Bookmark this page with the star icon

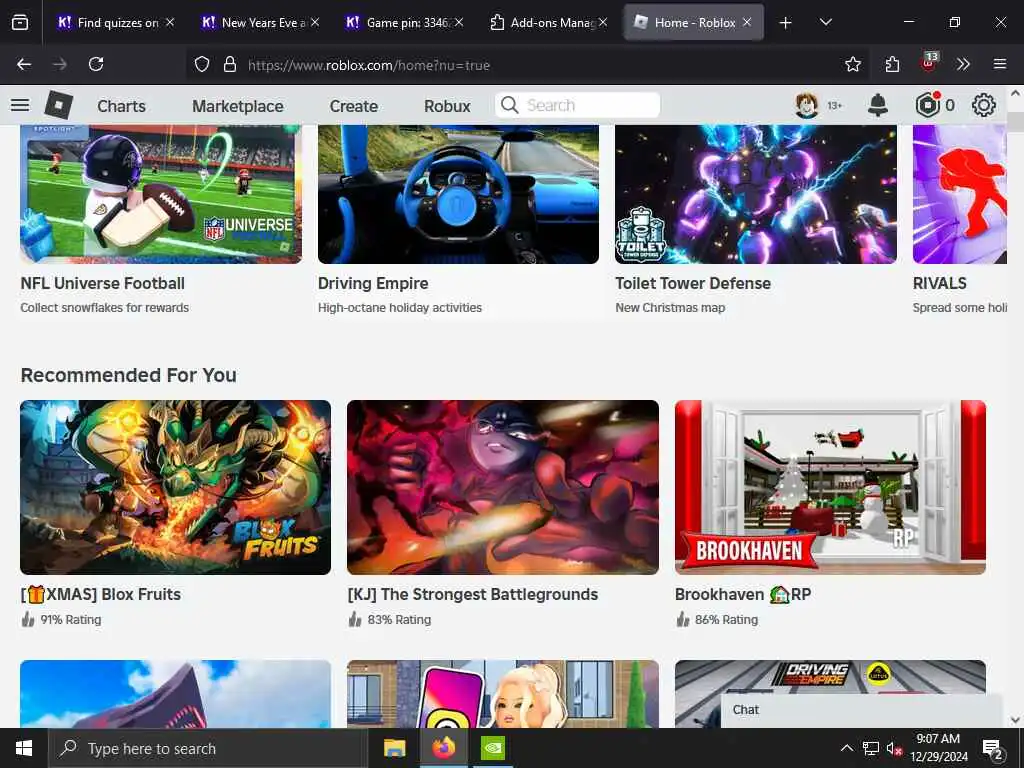click(852, 64)
